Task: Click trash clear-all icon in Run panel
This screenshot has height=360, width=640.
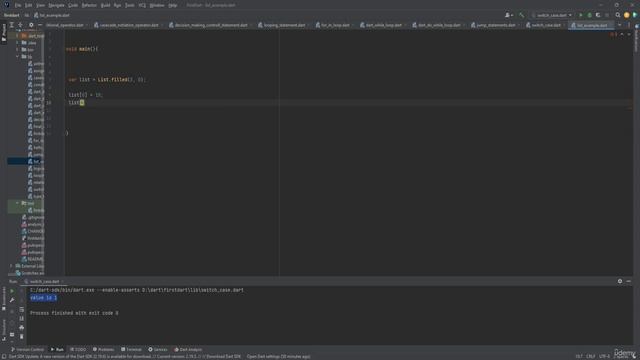Action: point(22,336)
